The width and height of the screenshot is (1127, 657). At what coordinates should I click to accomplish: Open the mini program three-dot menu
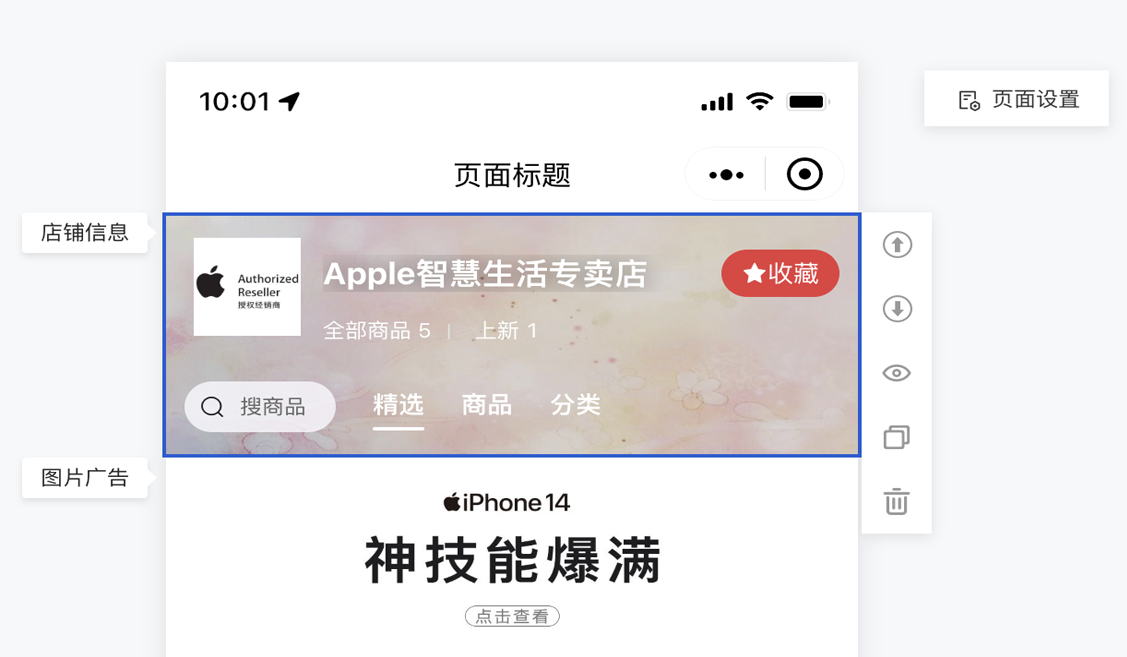click(726, 175)
